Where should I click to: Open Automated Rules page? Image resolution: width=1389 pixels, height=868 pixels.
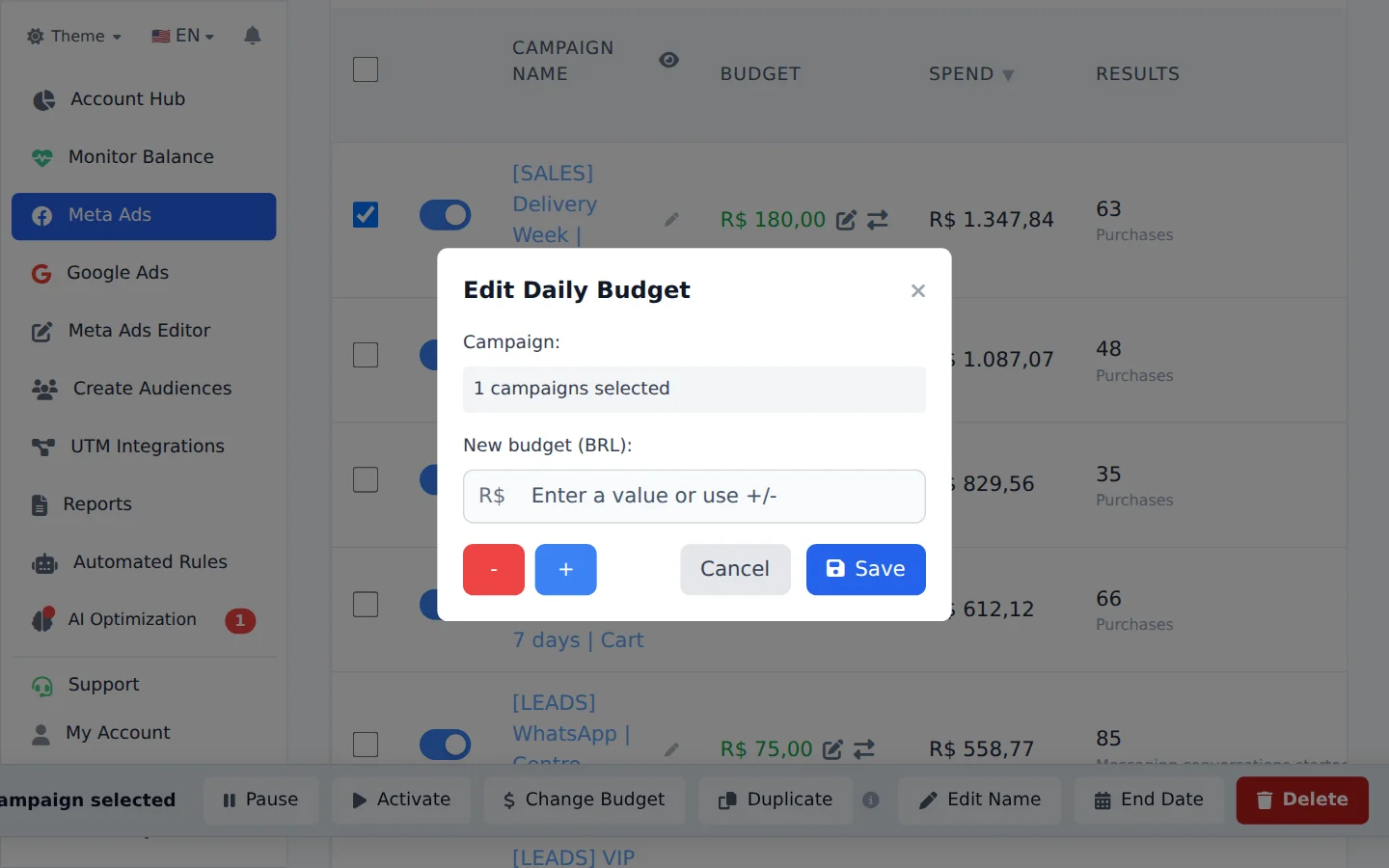tap(144, 562)
